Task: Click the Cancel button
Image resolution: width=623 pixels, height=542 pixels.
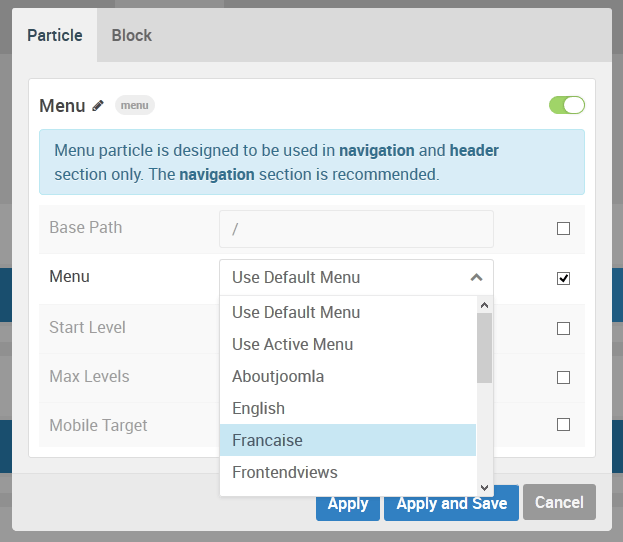Action: click(559, 503)
